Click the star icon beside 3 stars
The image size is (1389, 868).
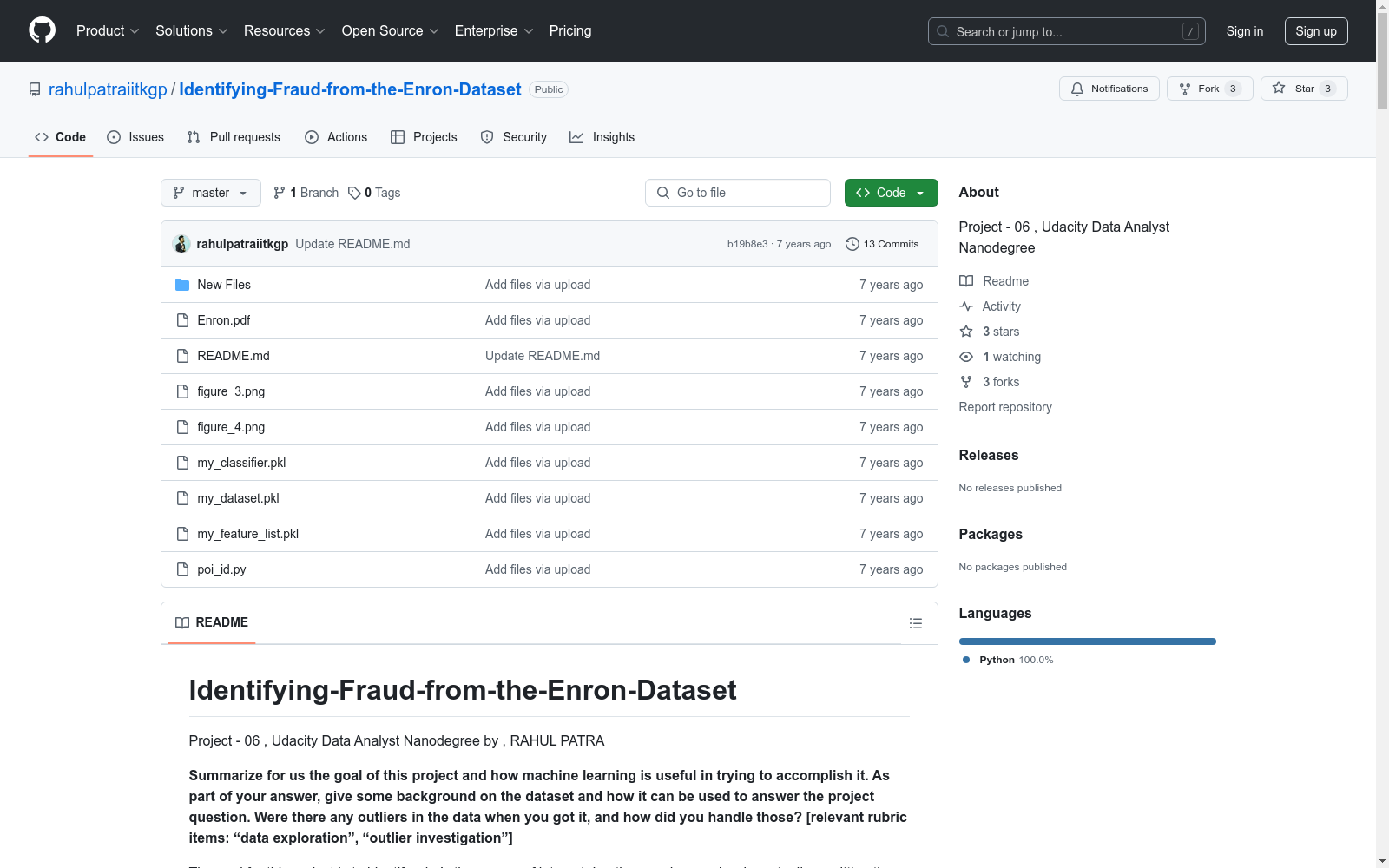tap(966, 332)
